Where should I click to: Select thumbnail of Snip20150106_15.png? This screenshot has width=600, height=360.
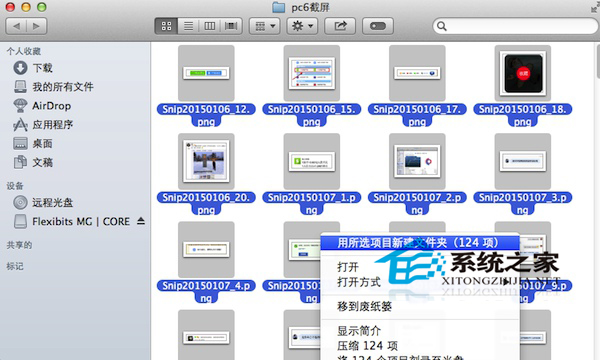point(312,73)
